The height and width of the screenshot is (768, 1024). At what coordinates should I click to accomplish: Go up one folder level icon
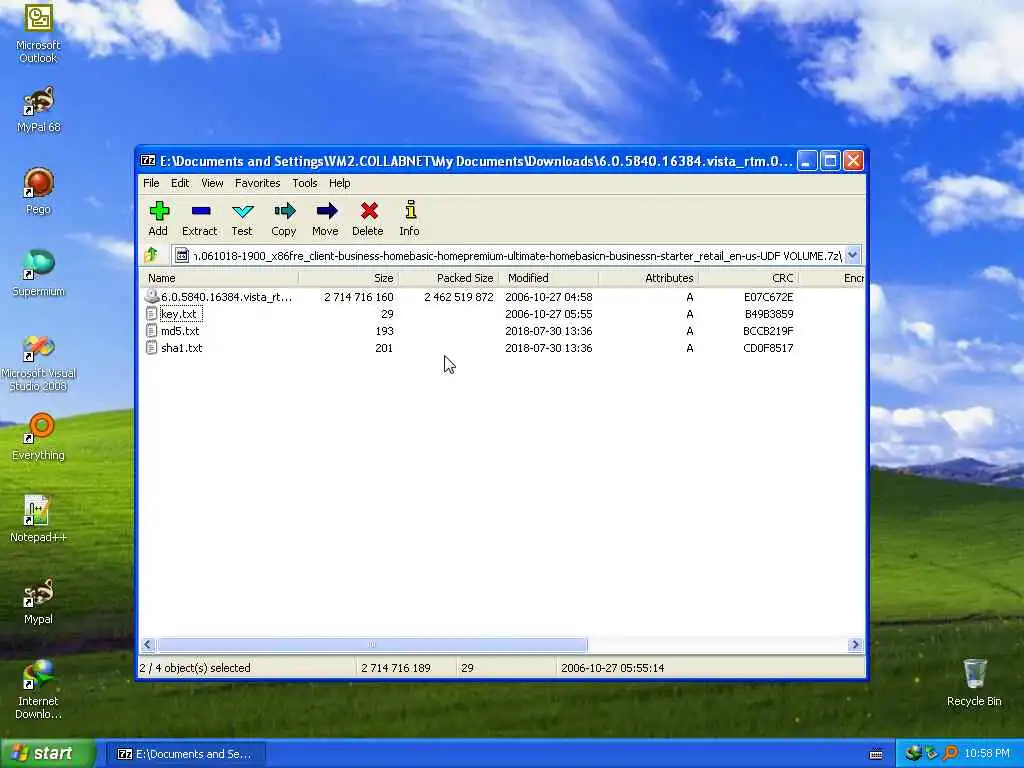152,255
